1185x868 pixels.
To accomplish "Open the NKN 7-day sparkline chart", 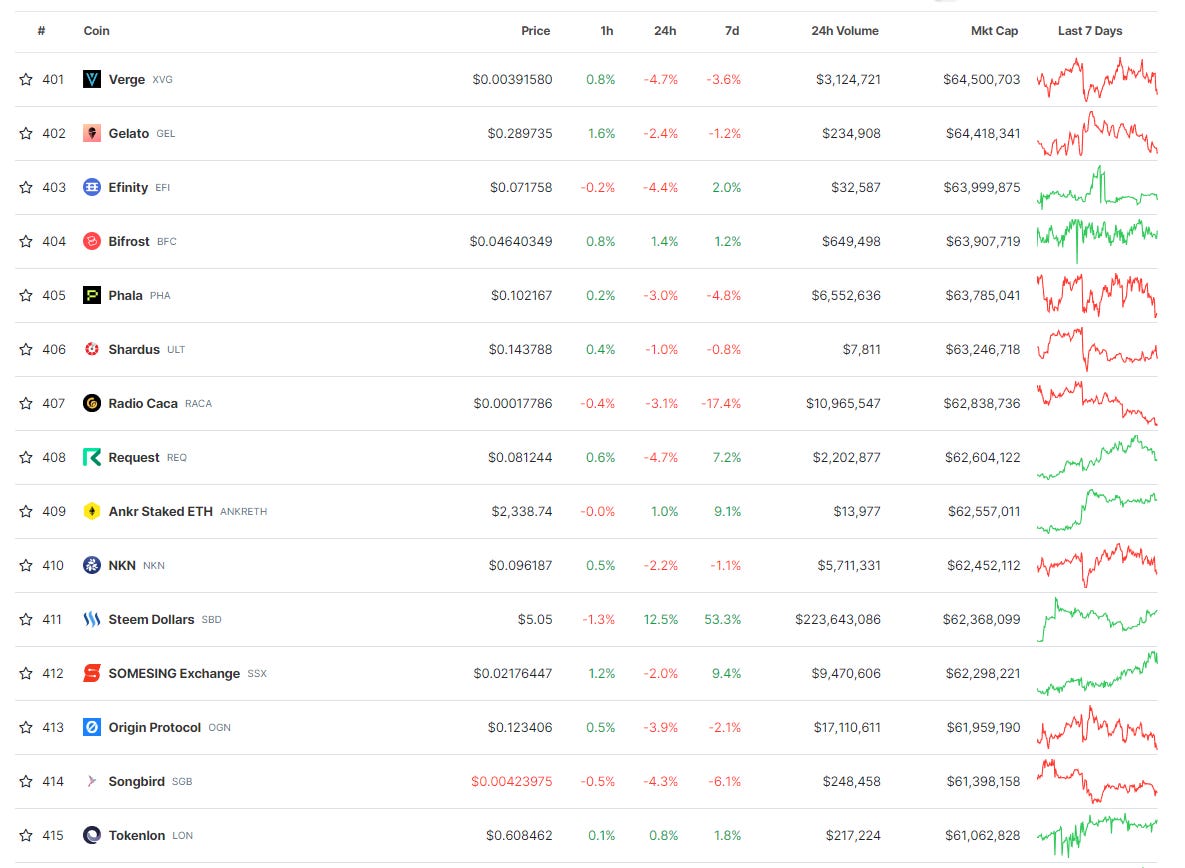I will click(1097, 565).
